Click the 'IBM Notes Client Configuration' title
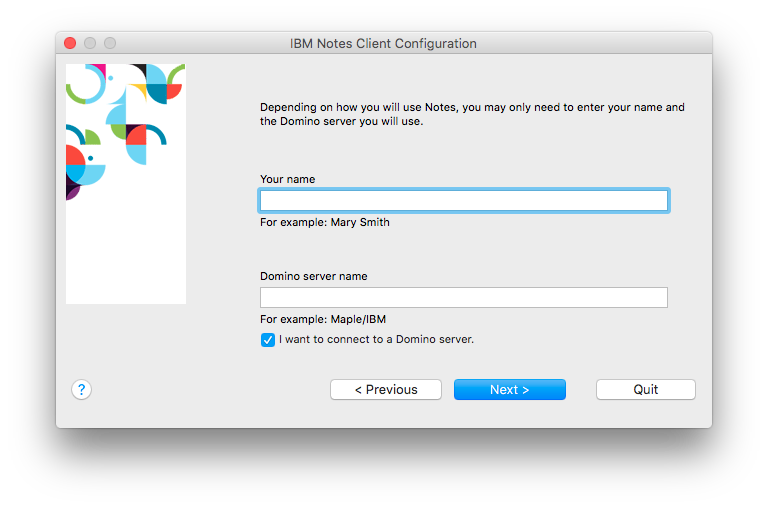 coord(383,44)
